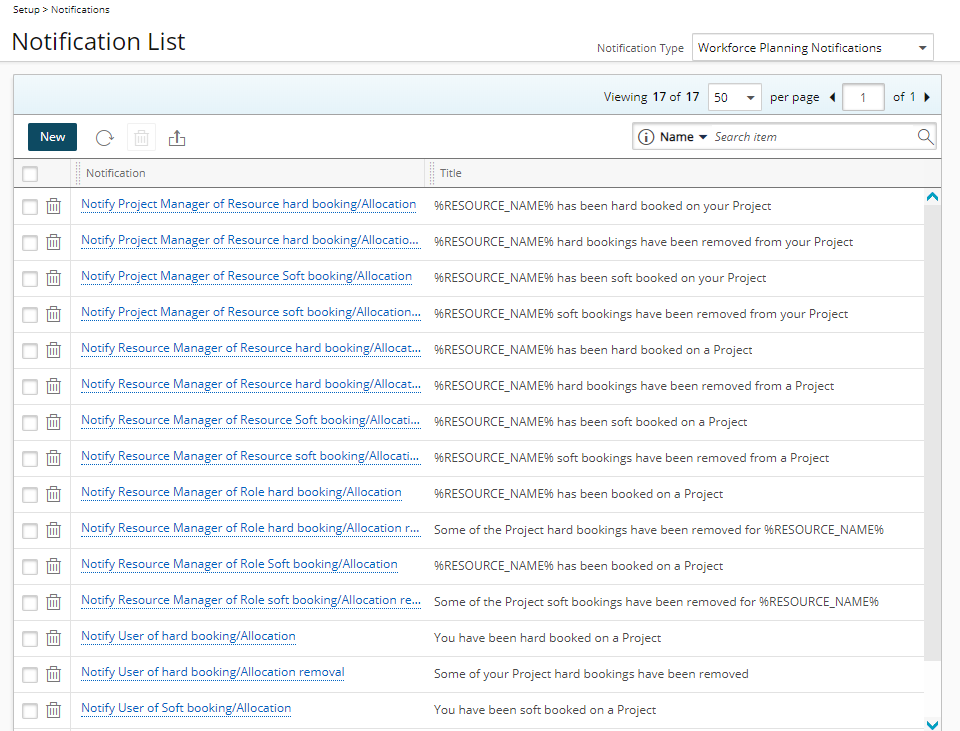This screenshot has width=960, height=731.
Task: Click the export list icon
Action: tap(177, 138)
